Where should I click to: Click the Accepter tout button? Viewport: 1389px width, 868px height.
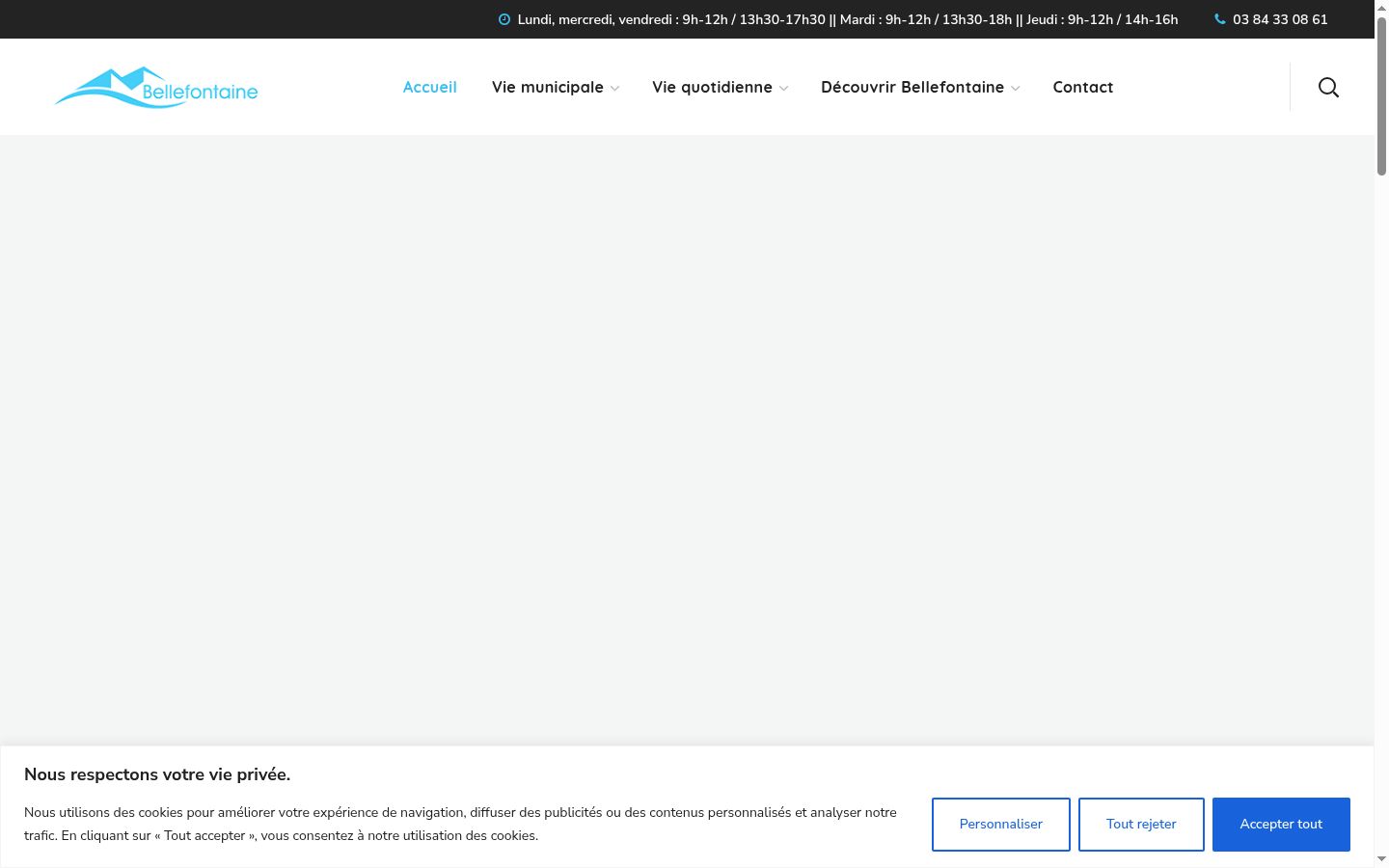pyautogui.click(x=1281, y=825)
